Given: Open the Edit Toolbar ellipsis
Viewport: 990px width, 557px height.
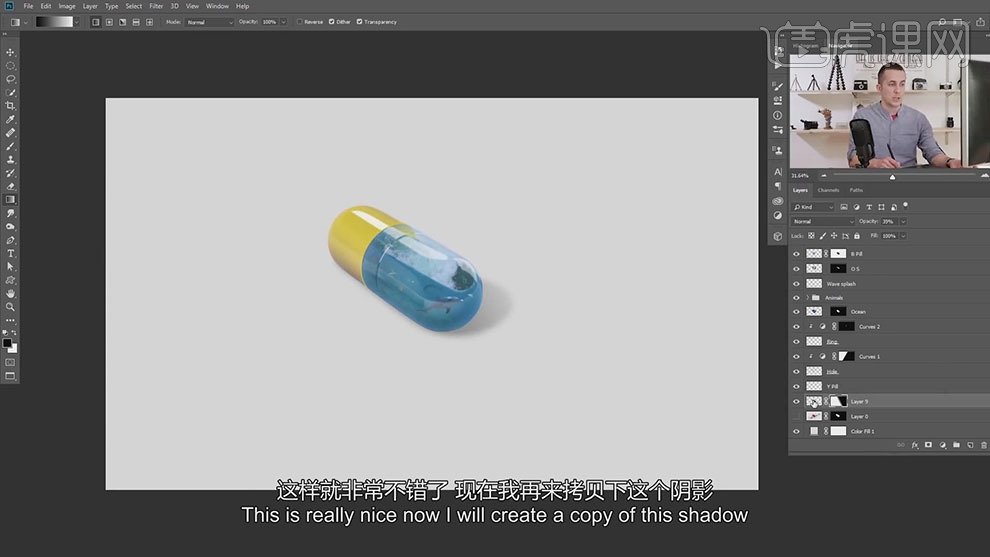Looking at the screenshot, I should click(10, 320).
